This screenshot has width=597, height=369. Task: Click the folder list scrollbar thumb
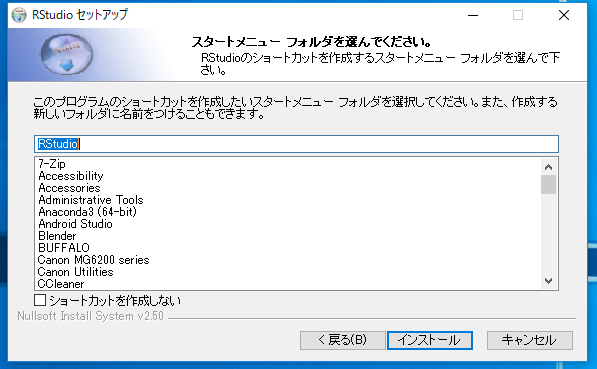(548, 184)
